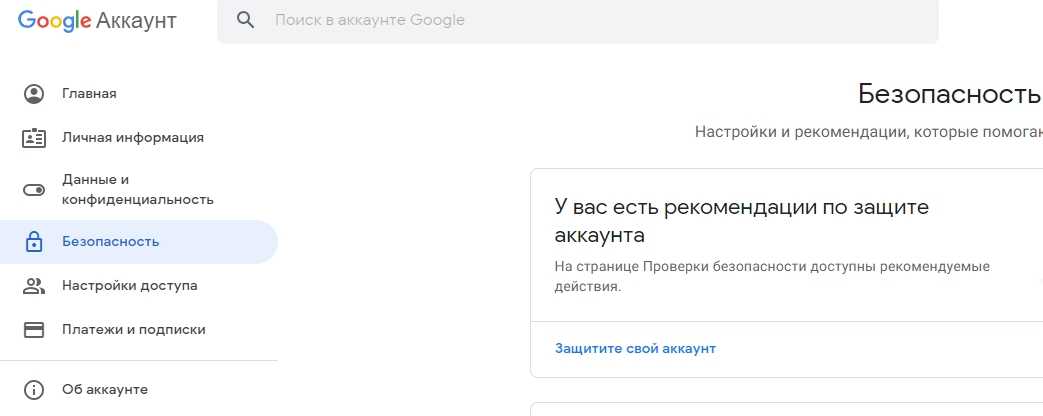Click the Настройки доступа people icon
The image size is (1043, 416).
tap(34, 286)
